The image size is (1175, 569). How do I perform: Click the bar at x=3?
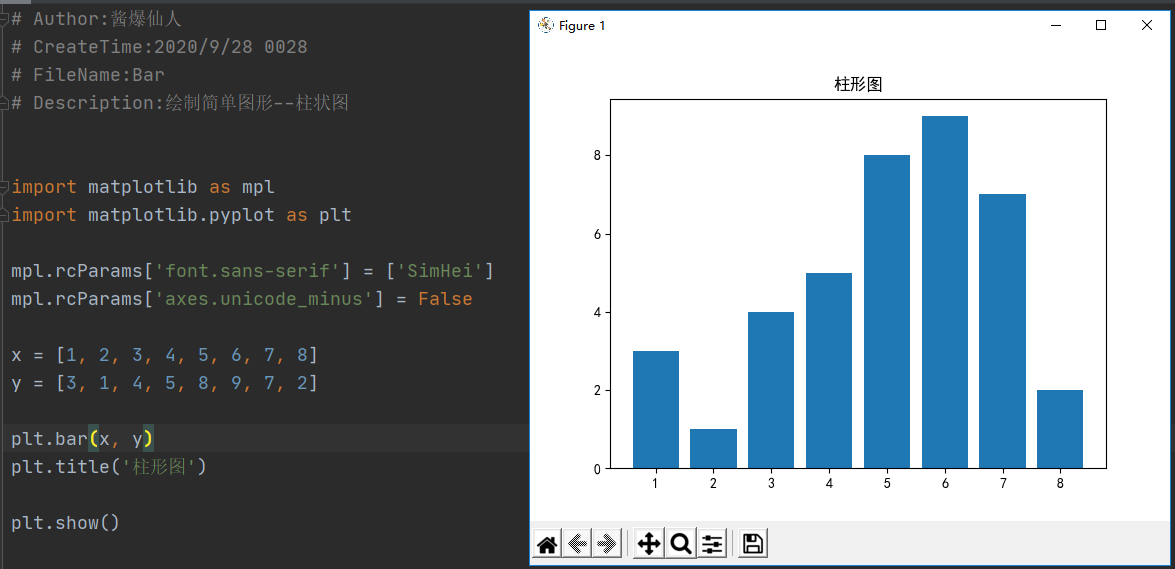[x=771, y=391]
